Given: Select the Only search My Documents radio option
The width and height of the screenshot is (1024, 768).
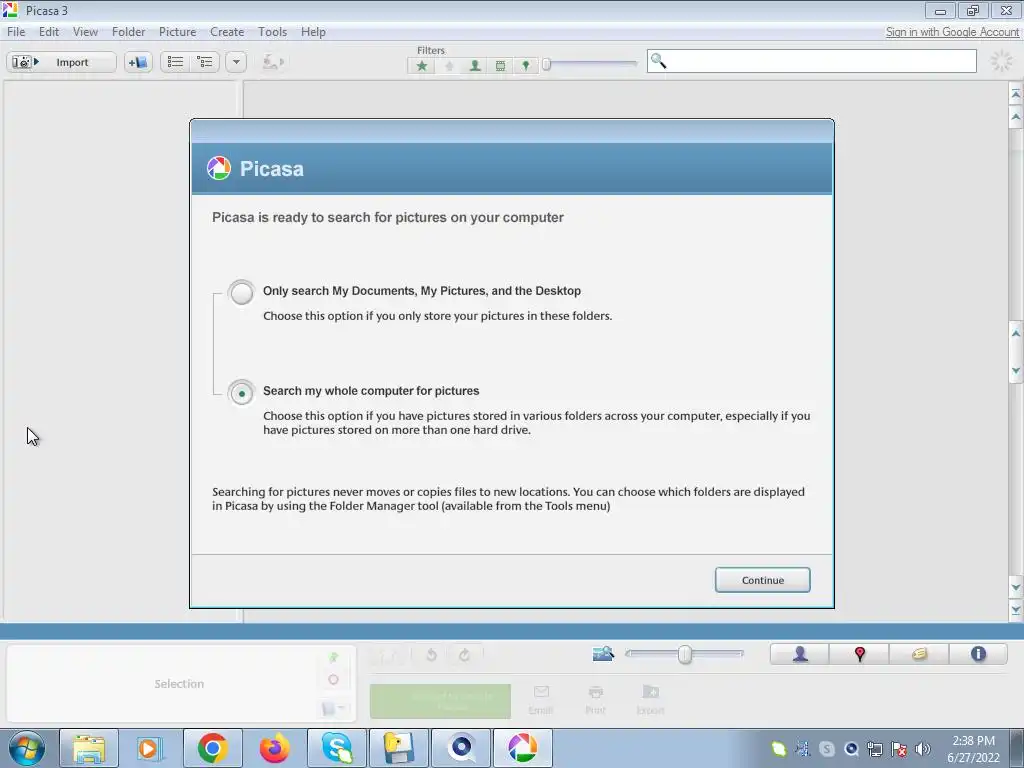Looking at the screenshot, I should point(241,292).
